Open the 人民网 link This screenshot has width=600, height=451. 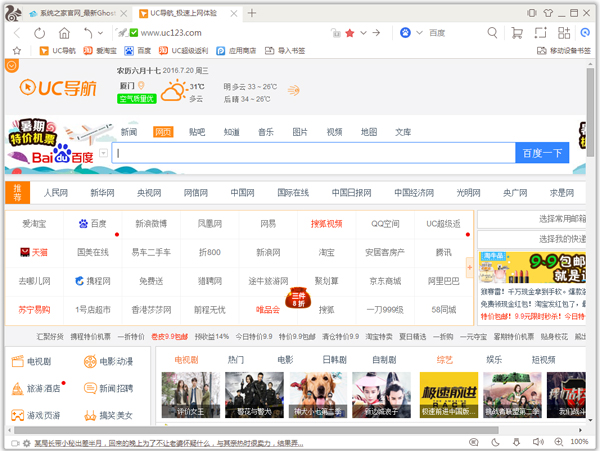click(55, 193)
